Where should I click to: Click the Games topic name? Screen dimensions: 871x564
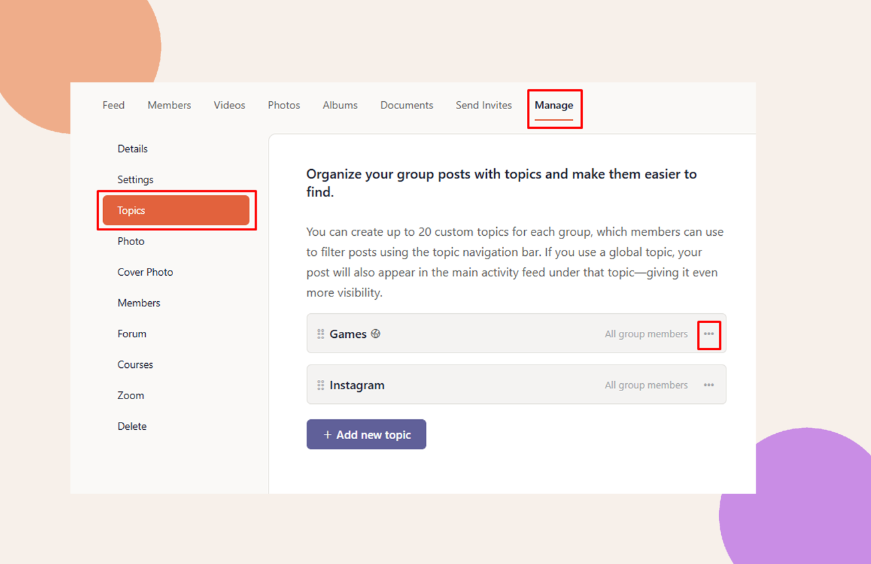coord(348,334)
